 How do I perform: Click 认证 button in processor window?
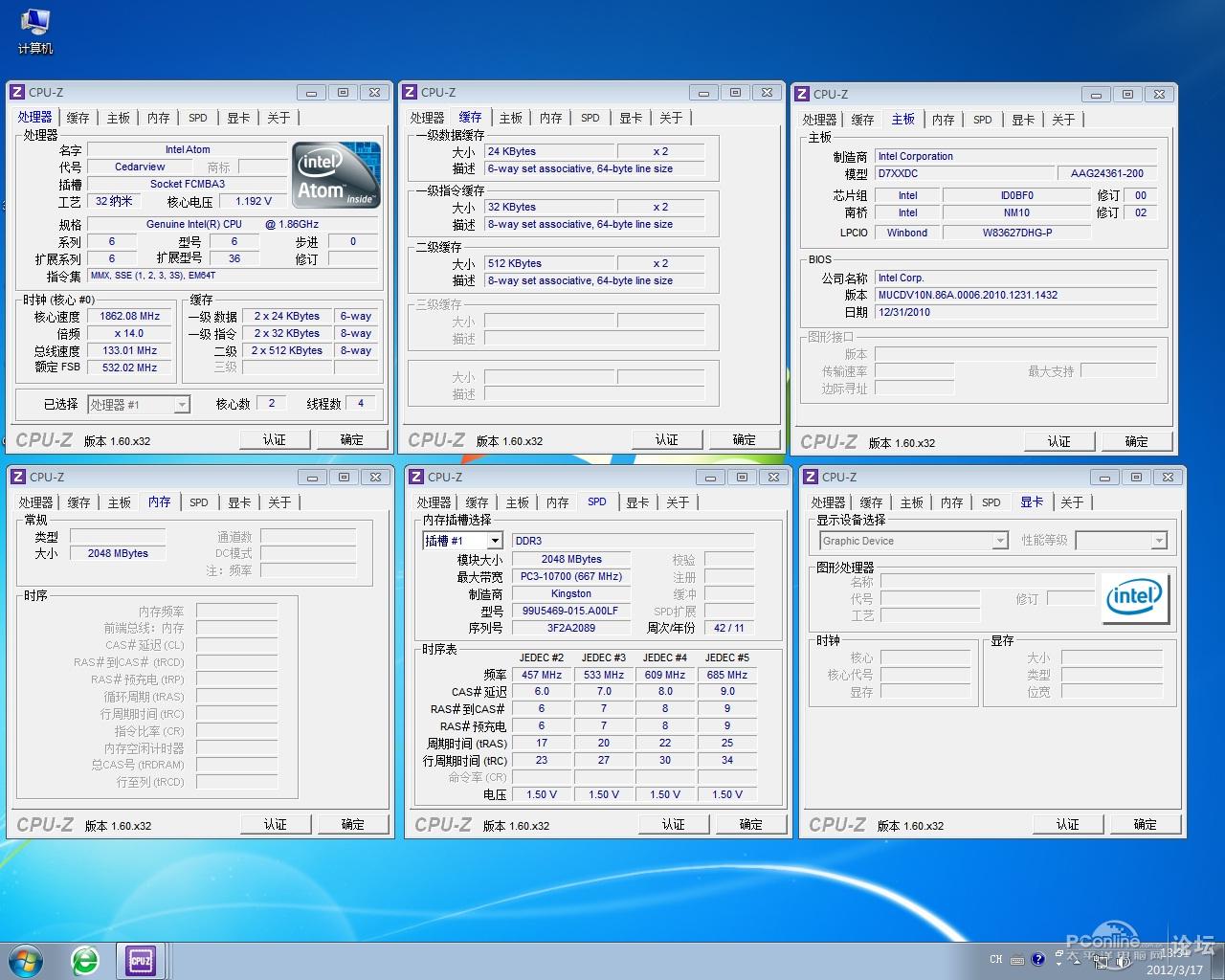(x=275, y=439)
